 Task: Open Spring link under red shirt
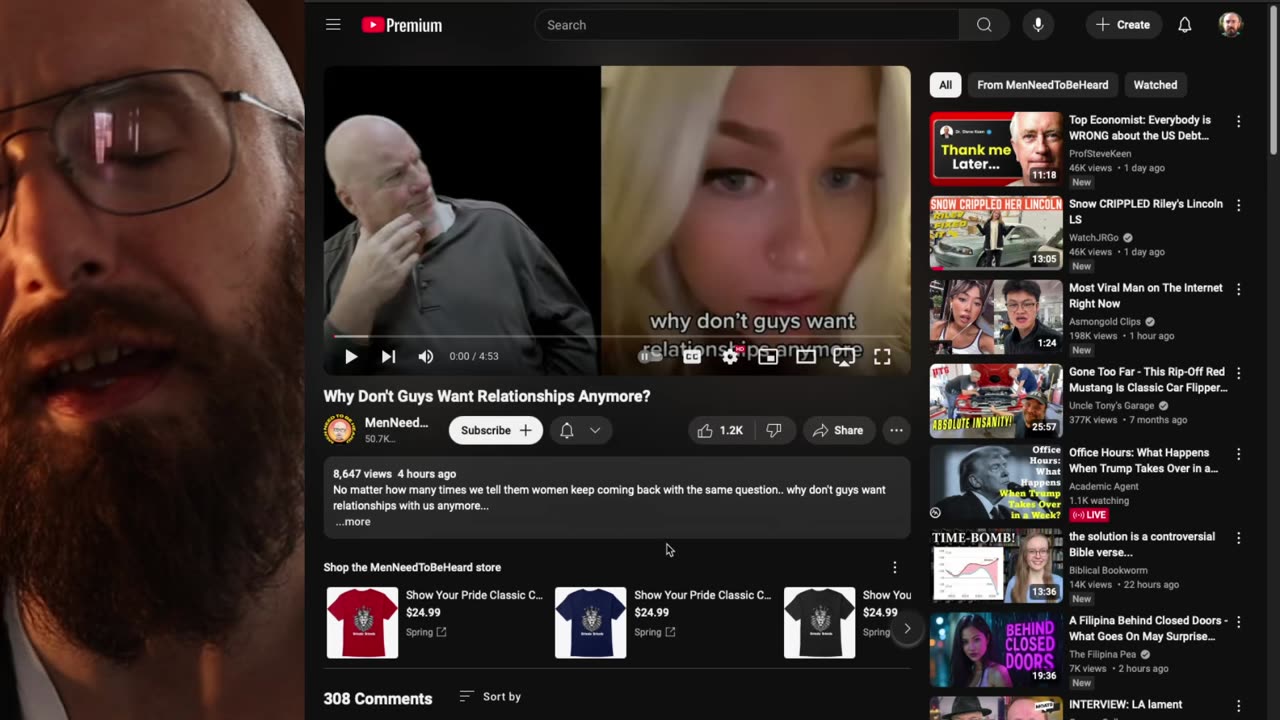tap(426, 632)
